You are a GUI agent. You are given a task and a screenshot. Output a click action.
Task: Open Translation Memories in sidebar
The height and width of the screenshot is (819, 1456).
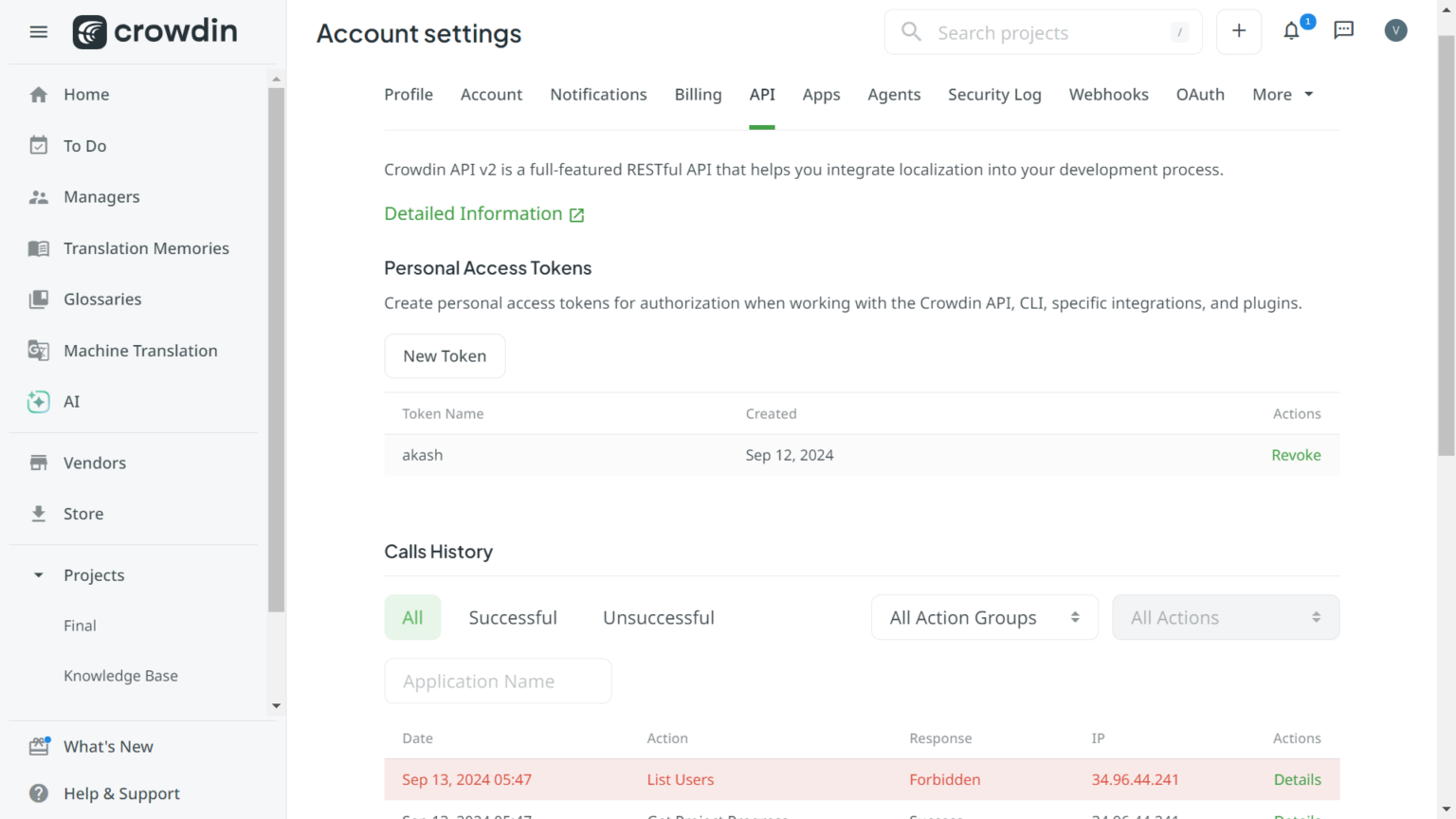[146, 248]
